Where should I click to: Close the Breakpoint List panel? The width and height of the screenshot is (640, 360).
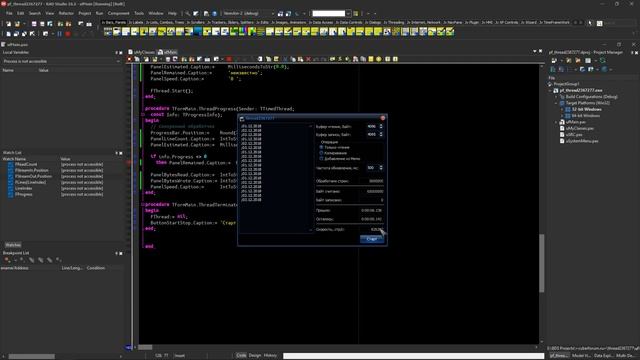121,253
